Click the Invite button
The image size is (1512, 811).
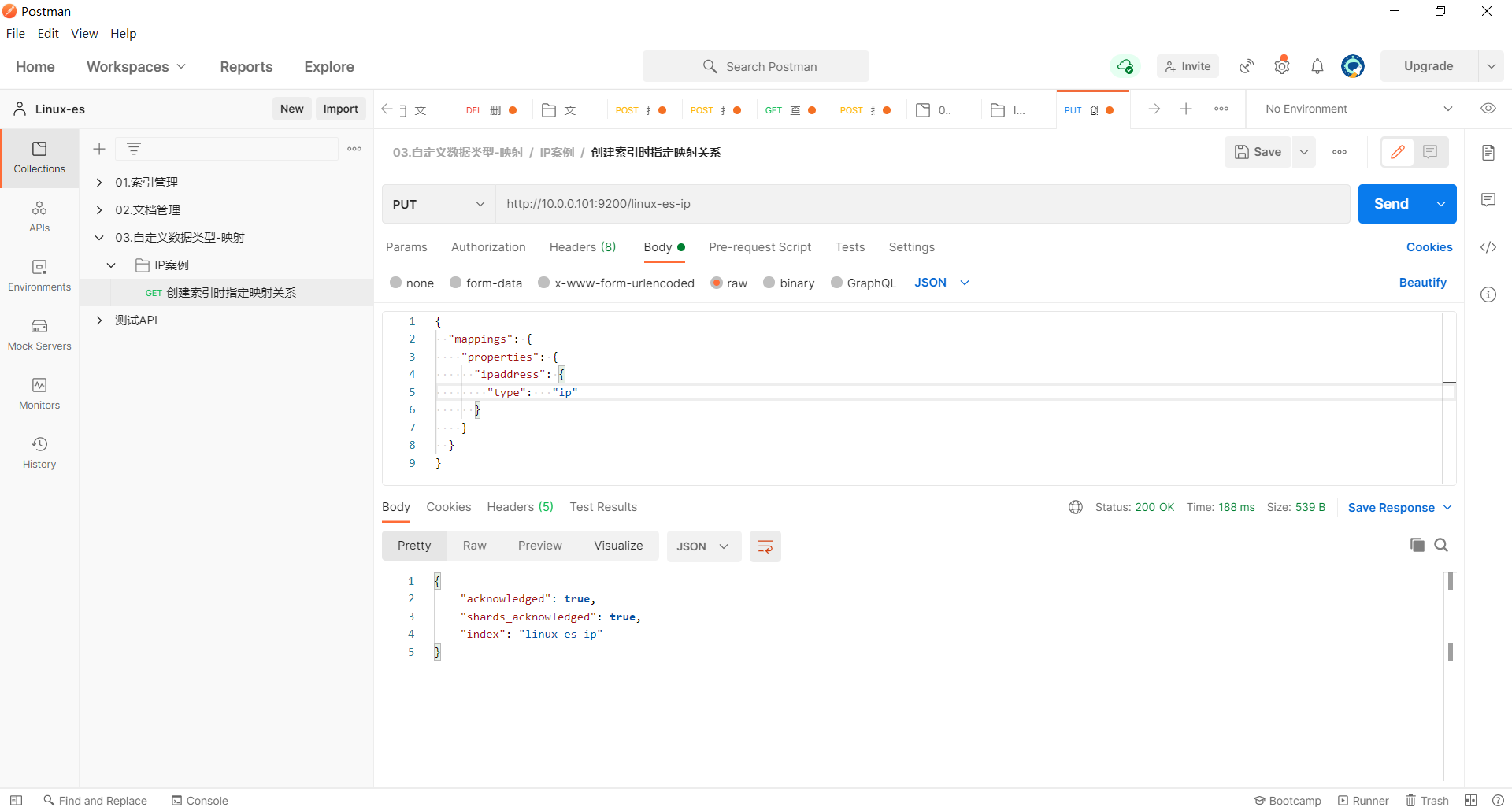pyautogui.click(x=1188, y=66)
